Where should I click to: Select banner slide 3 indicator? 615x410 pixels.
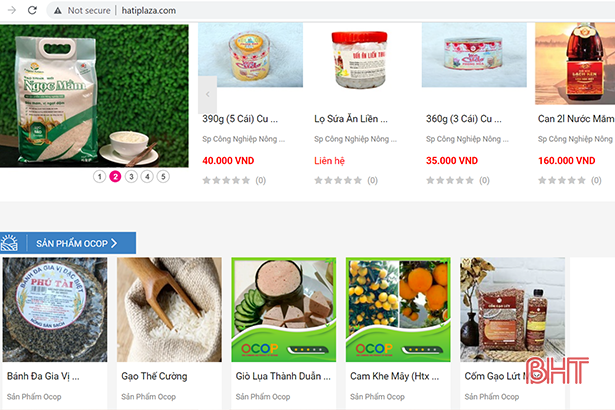pyautogui.click(x=131, y=177)
